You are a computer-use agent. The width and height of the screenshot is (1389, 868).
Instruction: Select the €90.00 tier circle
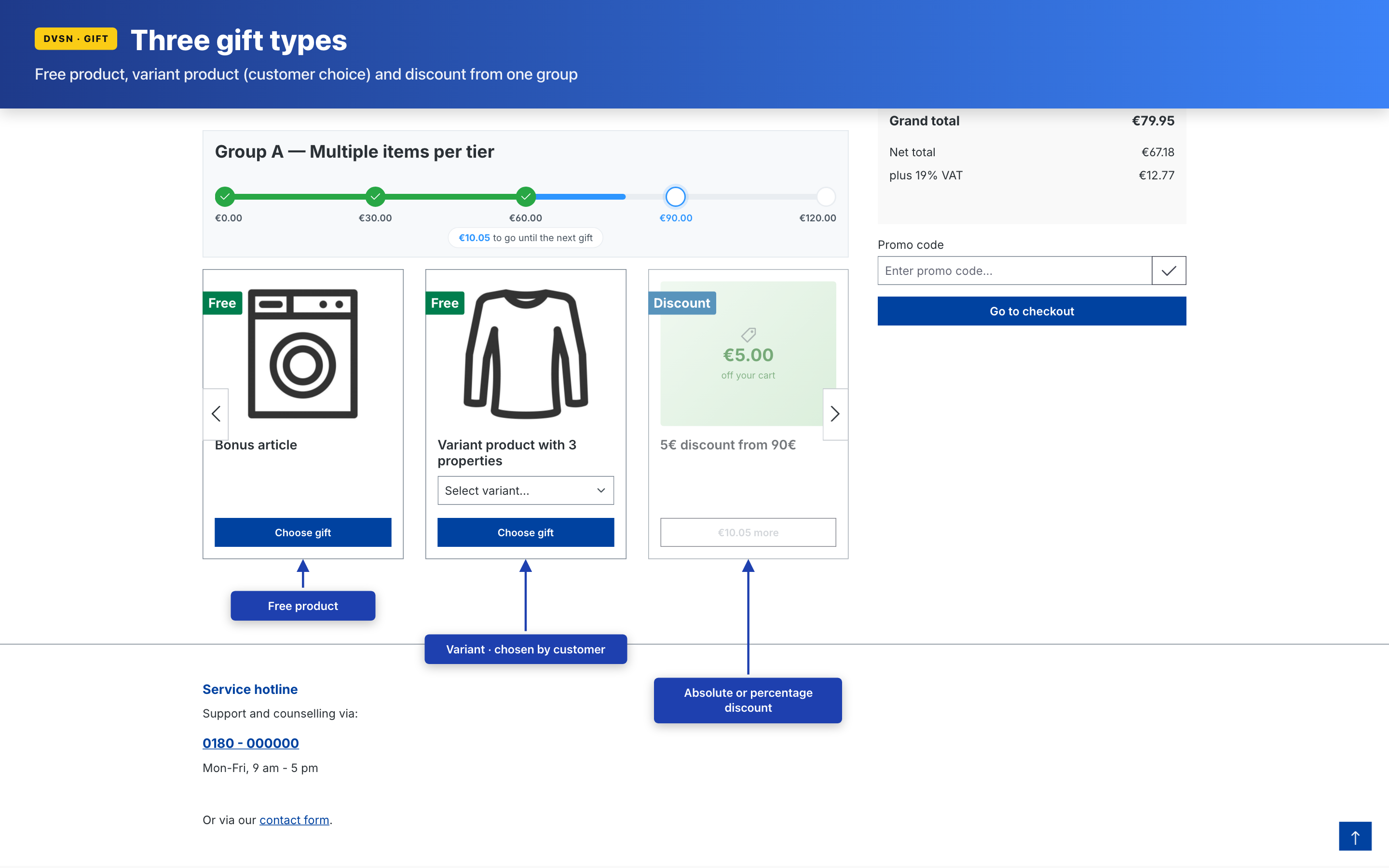pyautogui.click(x=675, y=196)
